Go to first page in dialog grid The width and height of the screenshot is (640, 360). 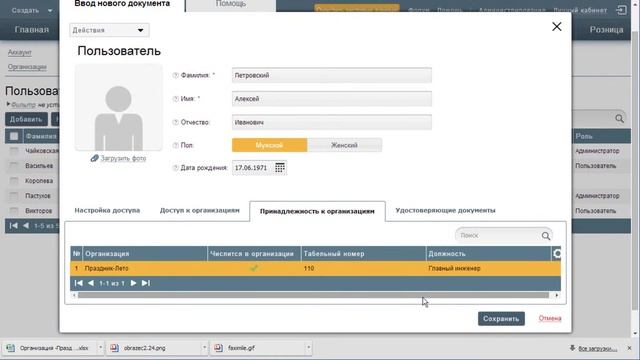pyautogui.click(x=79, y=283)
